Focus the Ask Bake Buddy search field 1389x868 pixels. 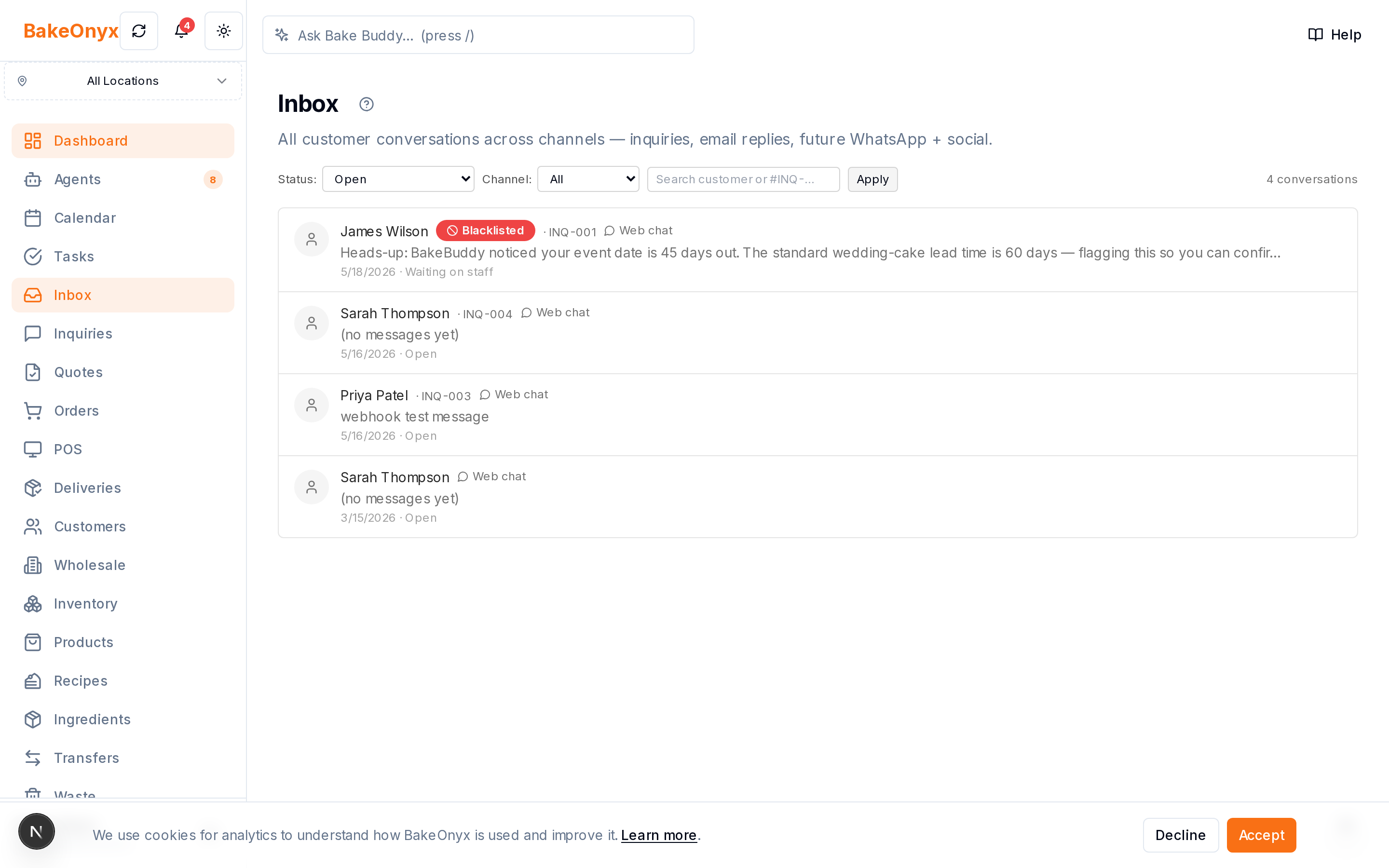pyautogui.click(x=478, y=35)
